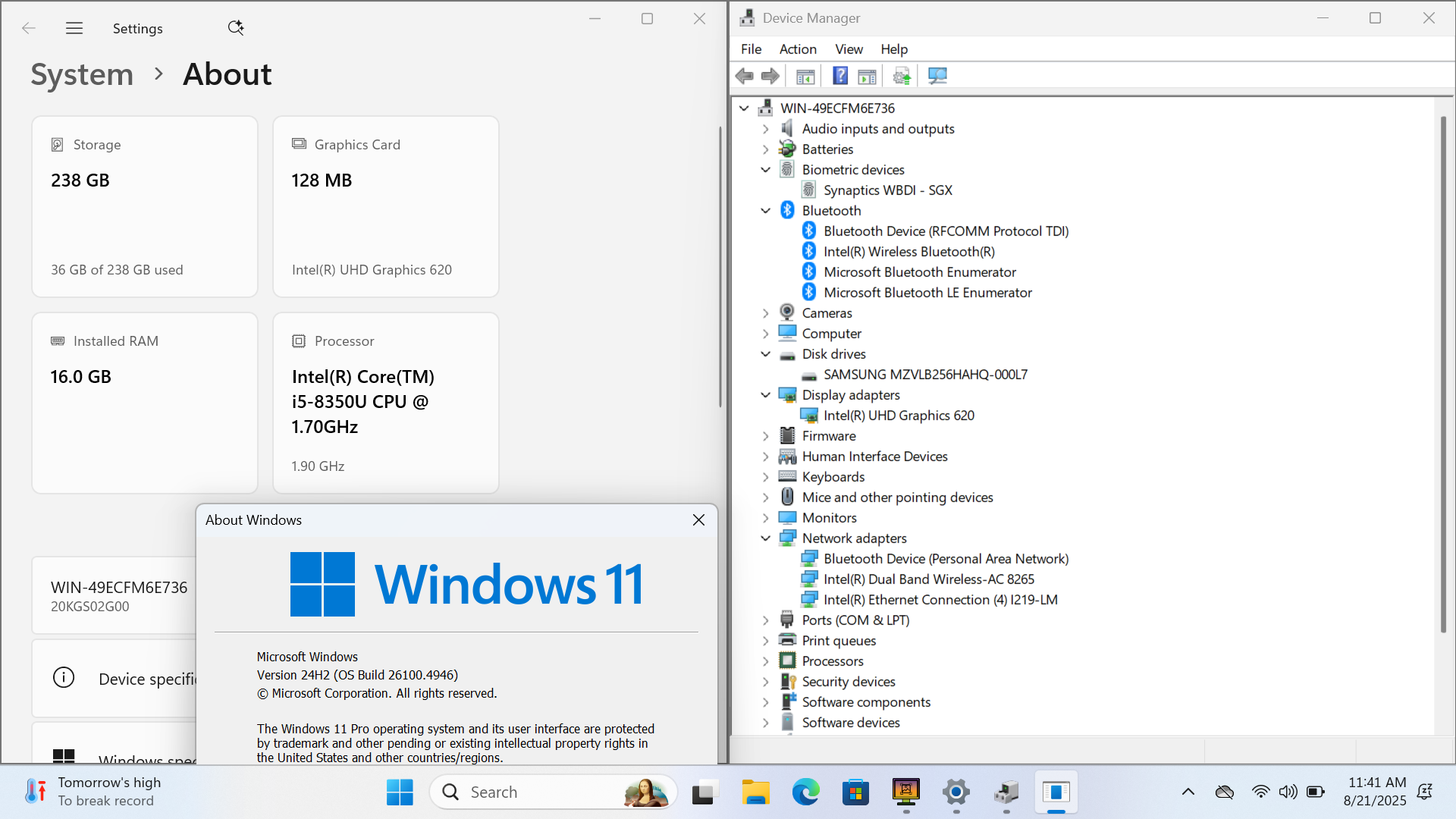Open the notification bell icon
The image size is (1456, 819).
tap(1425, 792)
